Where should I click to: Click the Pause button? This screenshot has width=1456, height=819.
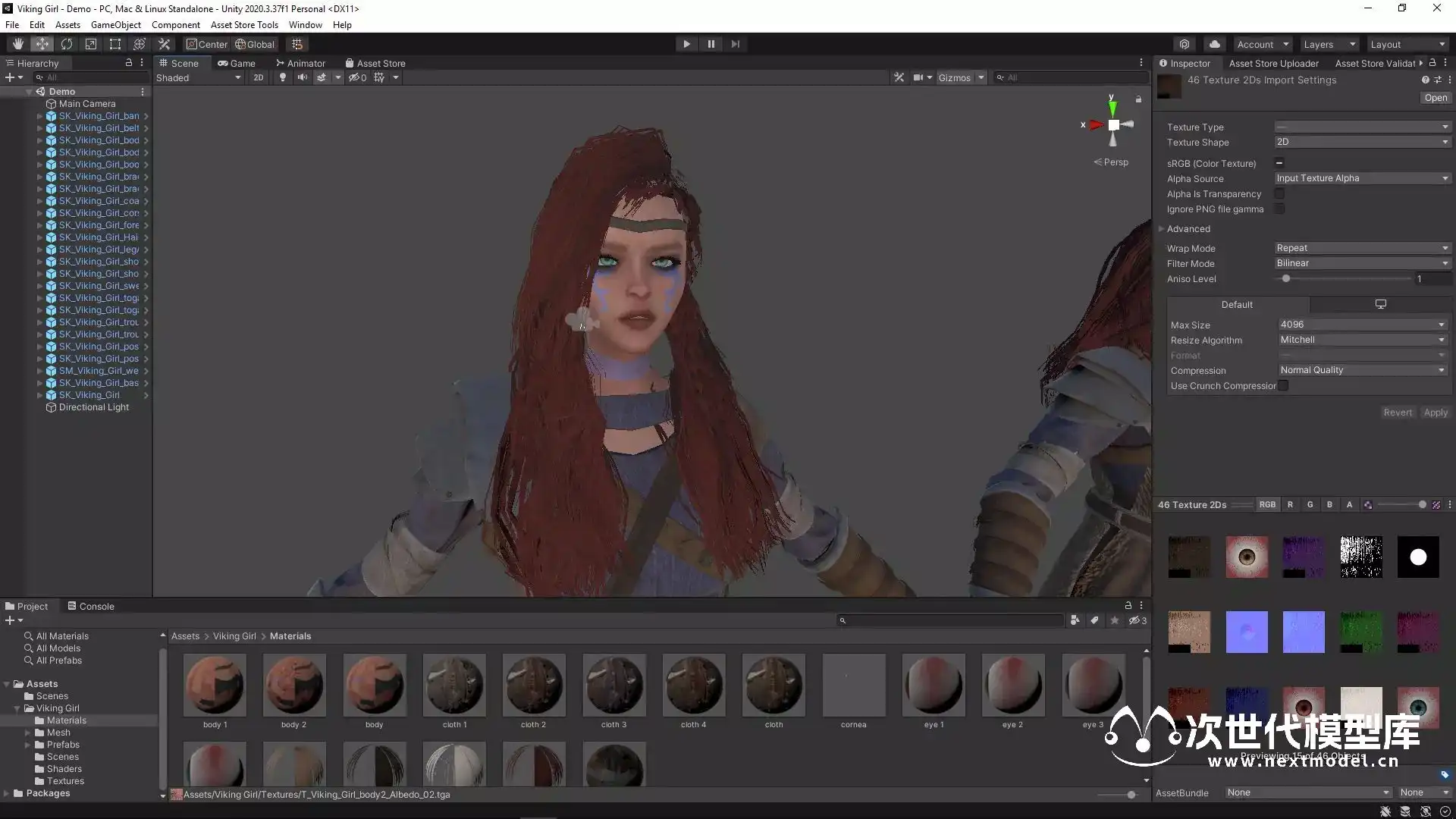pos(711,44)
